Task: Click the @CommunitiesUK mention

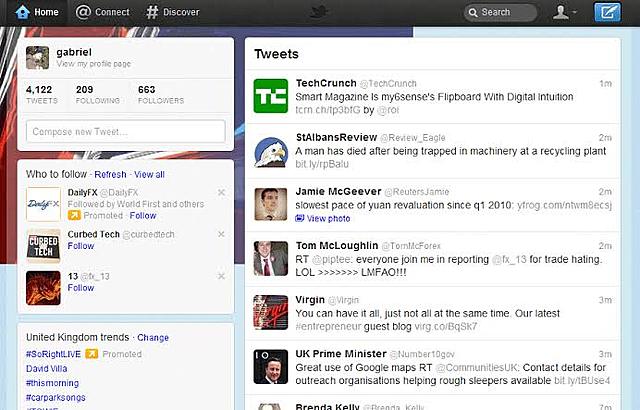Action: point(477,368)
